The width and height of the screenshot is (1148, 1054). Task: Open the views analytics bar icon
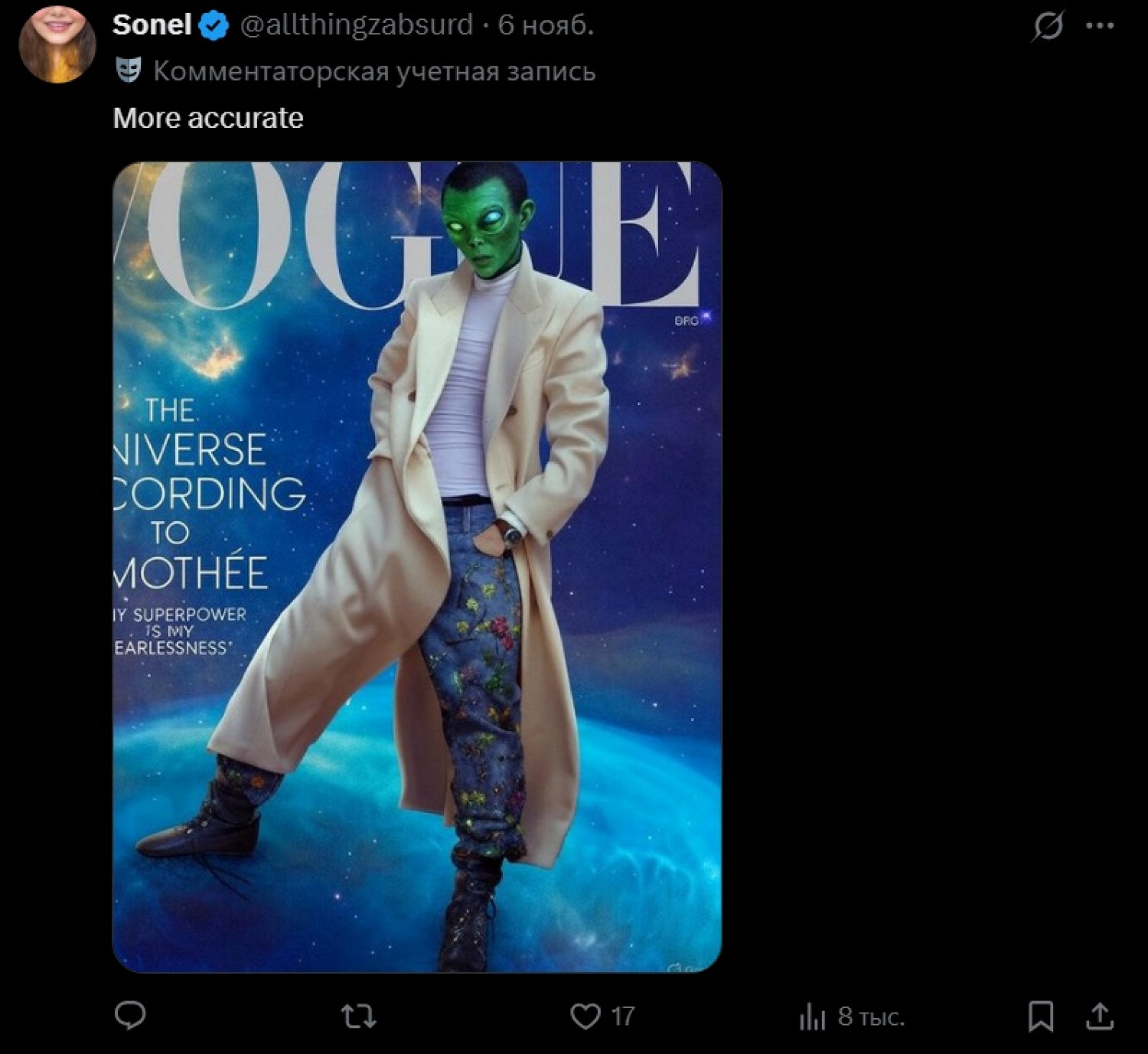(x=812, y=1017)
